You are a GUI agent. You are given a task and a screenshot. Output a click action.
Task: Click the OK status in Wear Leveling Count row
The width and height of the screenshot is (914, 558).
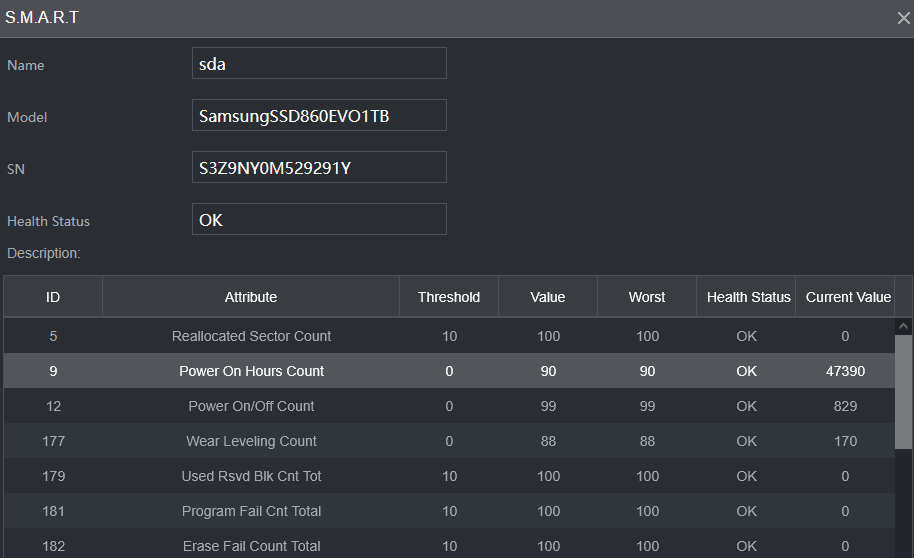746,441
